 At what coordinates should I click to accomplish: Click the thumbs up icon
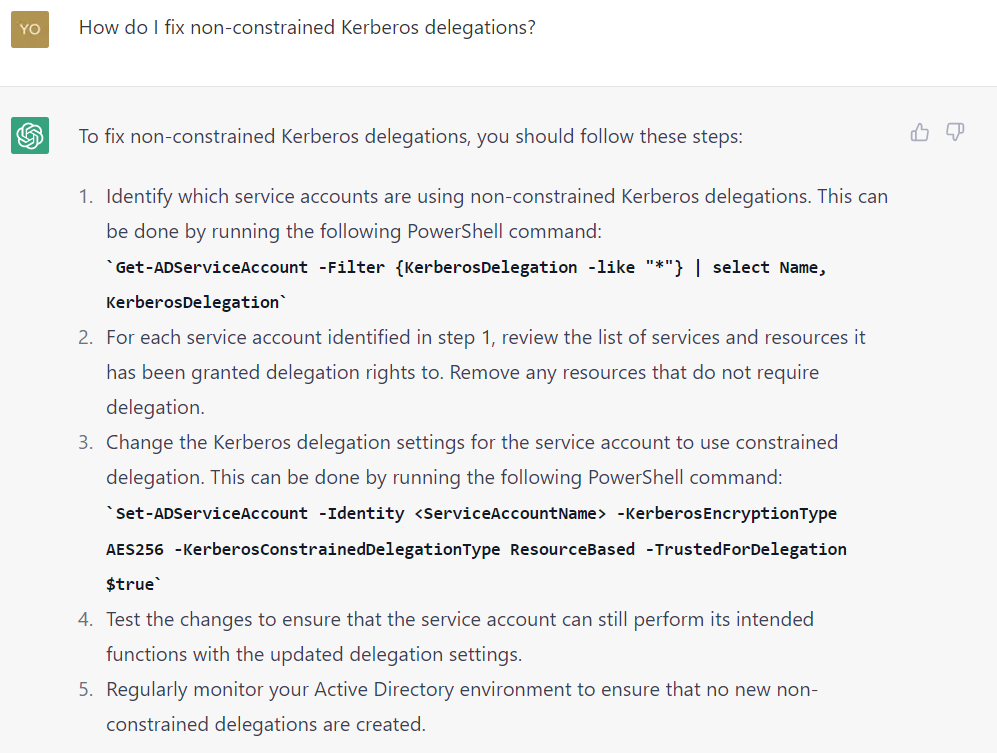click(x=920, y=133)
